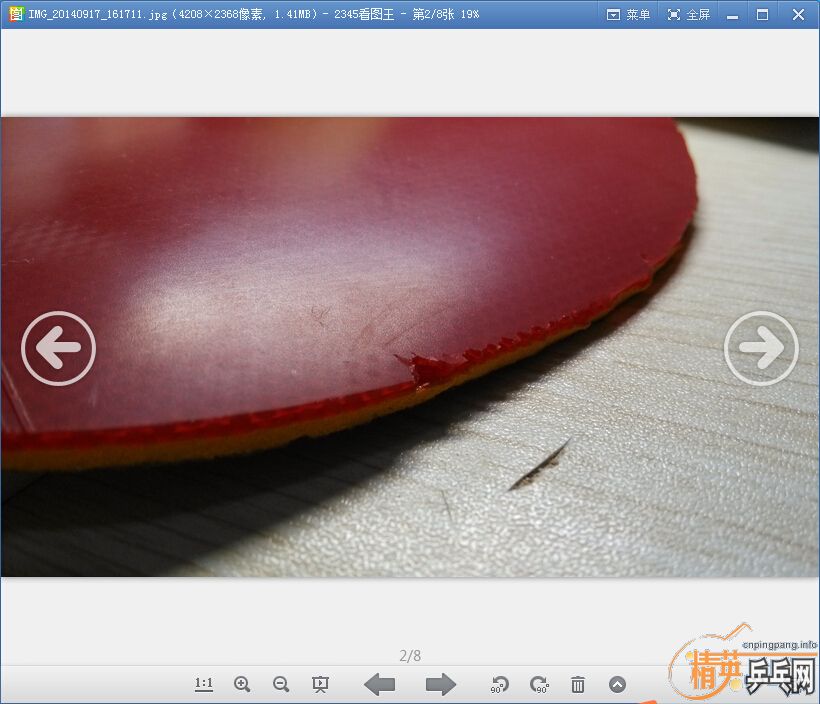820x704 pixels.
Task: Click the large right arrow overlay on the photo
Action: point(761,348)
